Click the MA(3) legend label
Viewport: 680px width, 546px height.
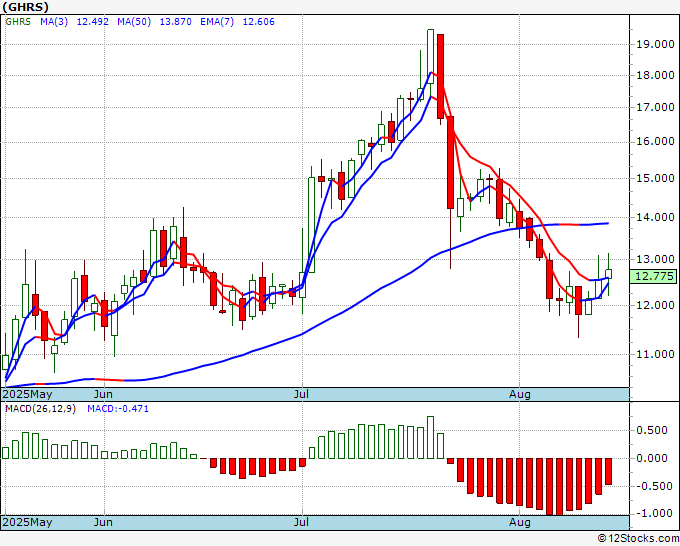[x=54, y=22]
